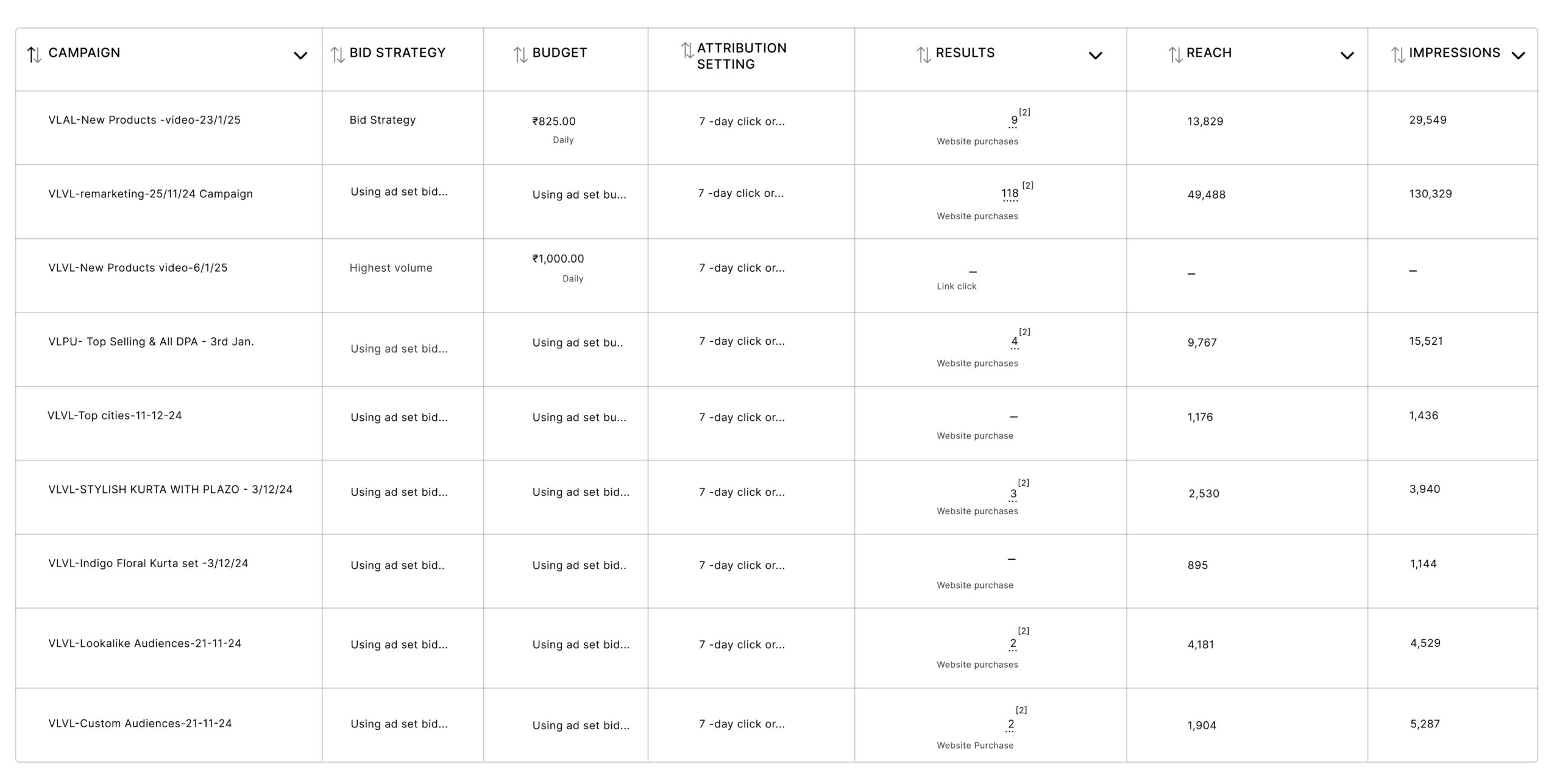Open VLVL-Custom Audiences-21-11-24 campaign

(x=140, y=724)
